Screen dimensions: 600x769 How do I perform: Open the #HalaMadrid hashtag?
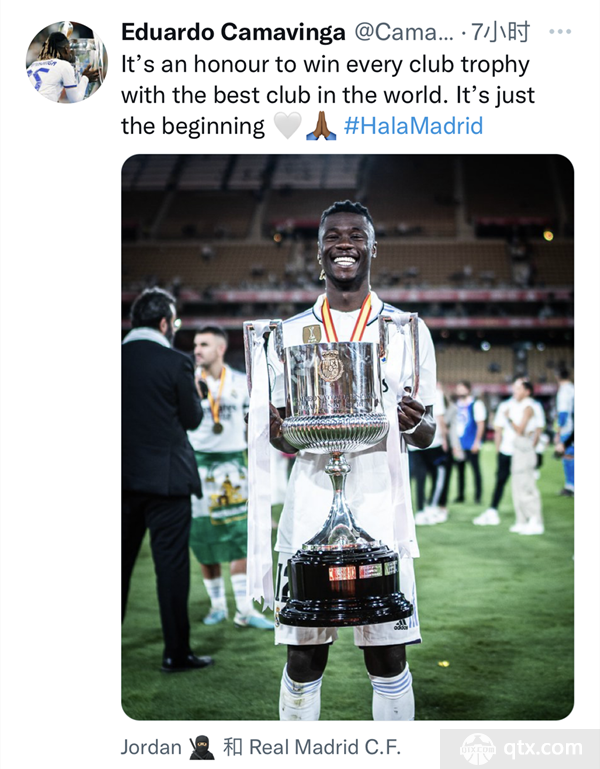tap(413, 126)
